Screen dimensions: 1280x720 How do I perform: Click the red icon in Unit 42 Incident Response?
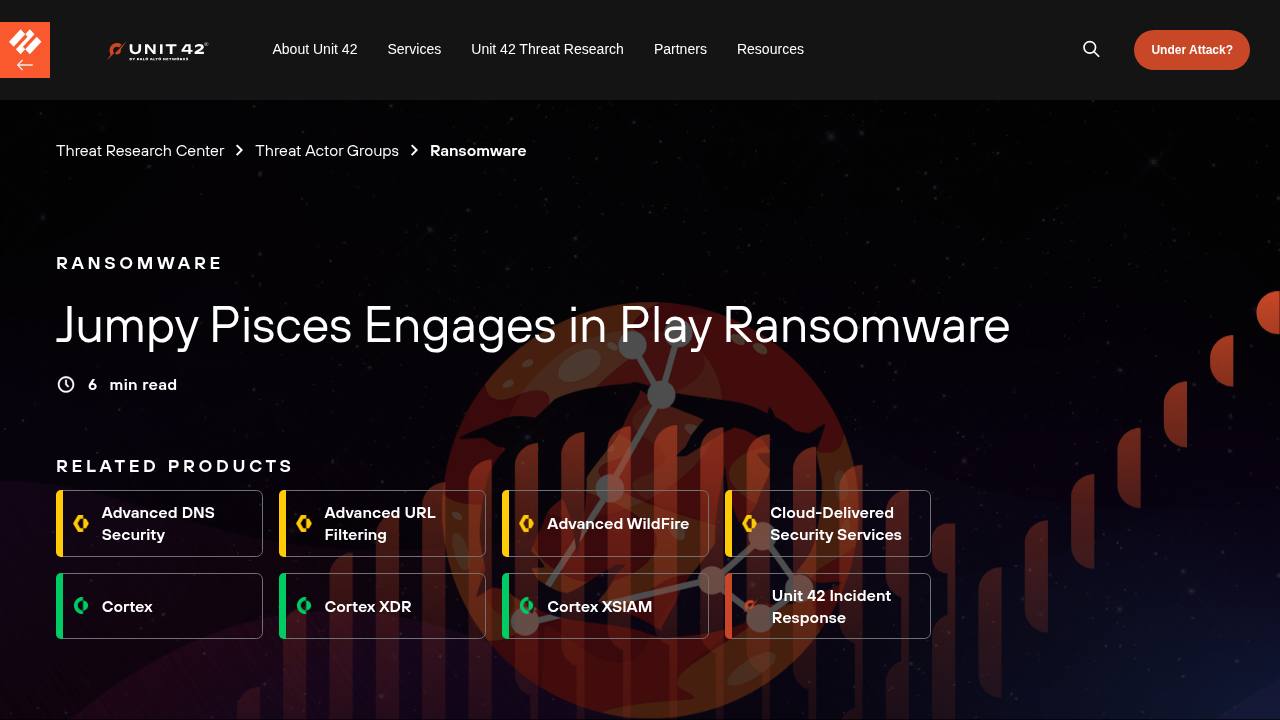(x=750, y=606)
